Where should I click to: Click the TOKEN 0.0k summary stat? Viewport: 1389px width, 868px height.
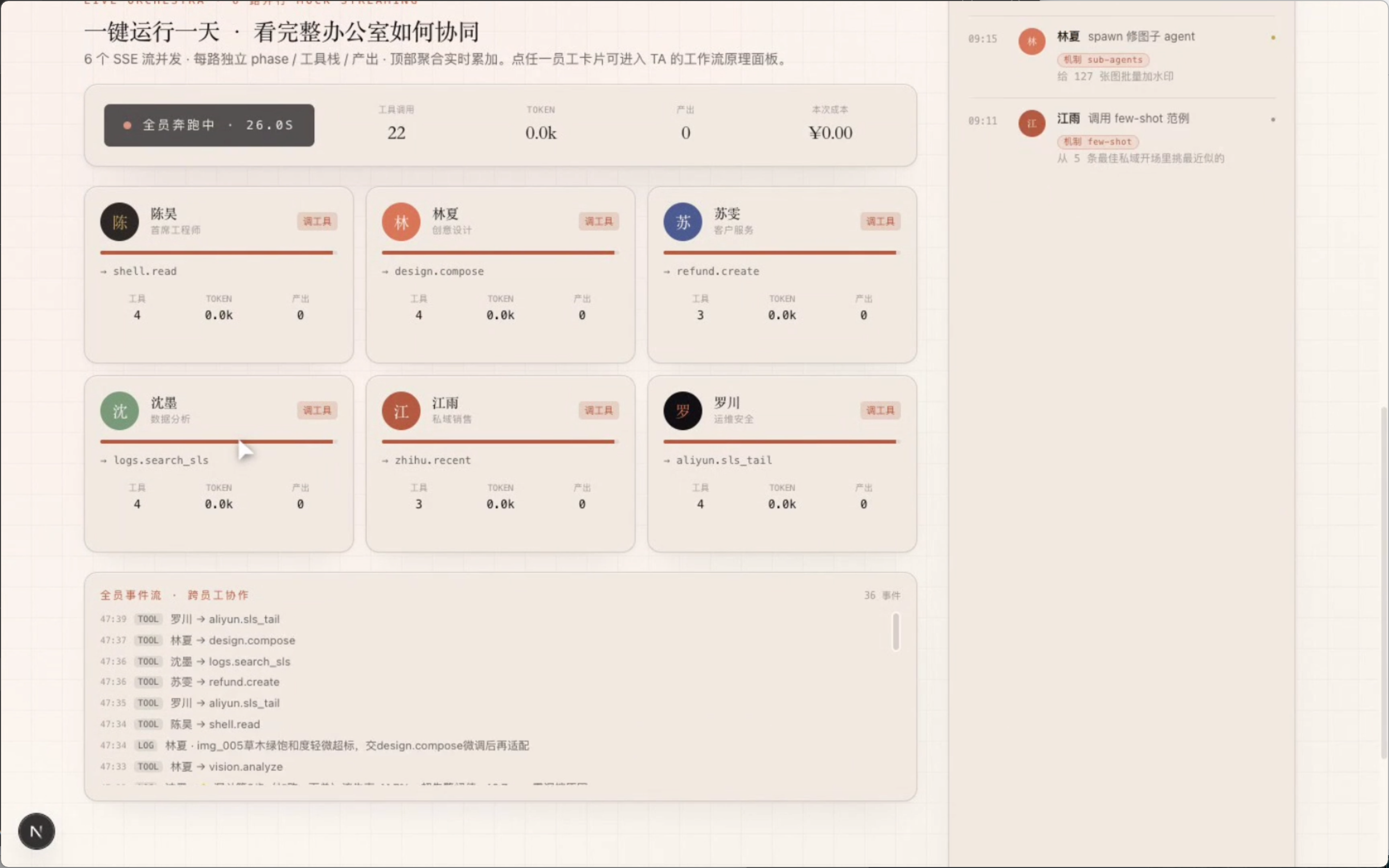[541, 123]
